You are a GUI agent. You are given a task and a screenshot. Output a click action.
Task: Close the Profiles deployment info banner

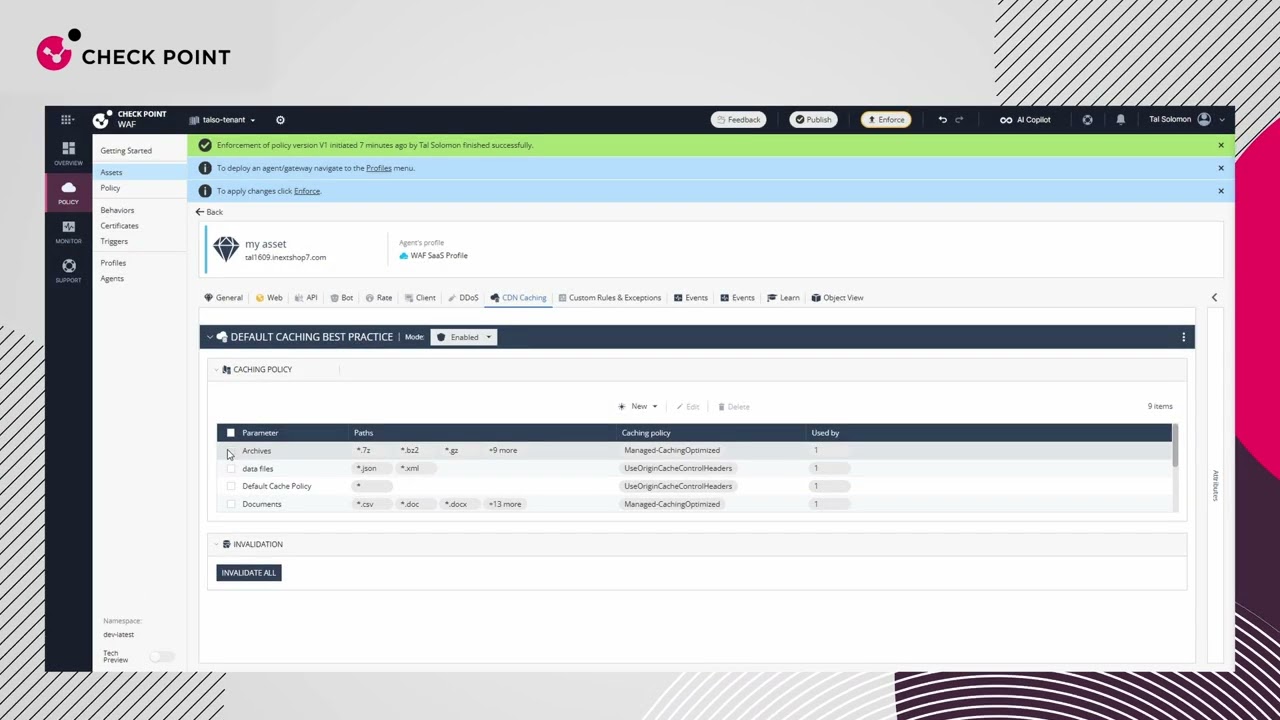pyautogui.click(x=1221, y=168)
